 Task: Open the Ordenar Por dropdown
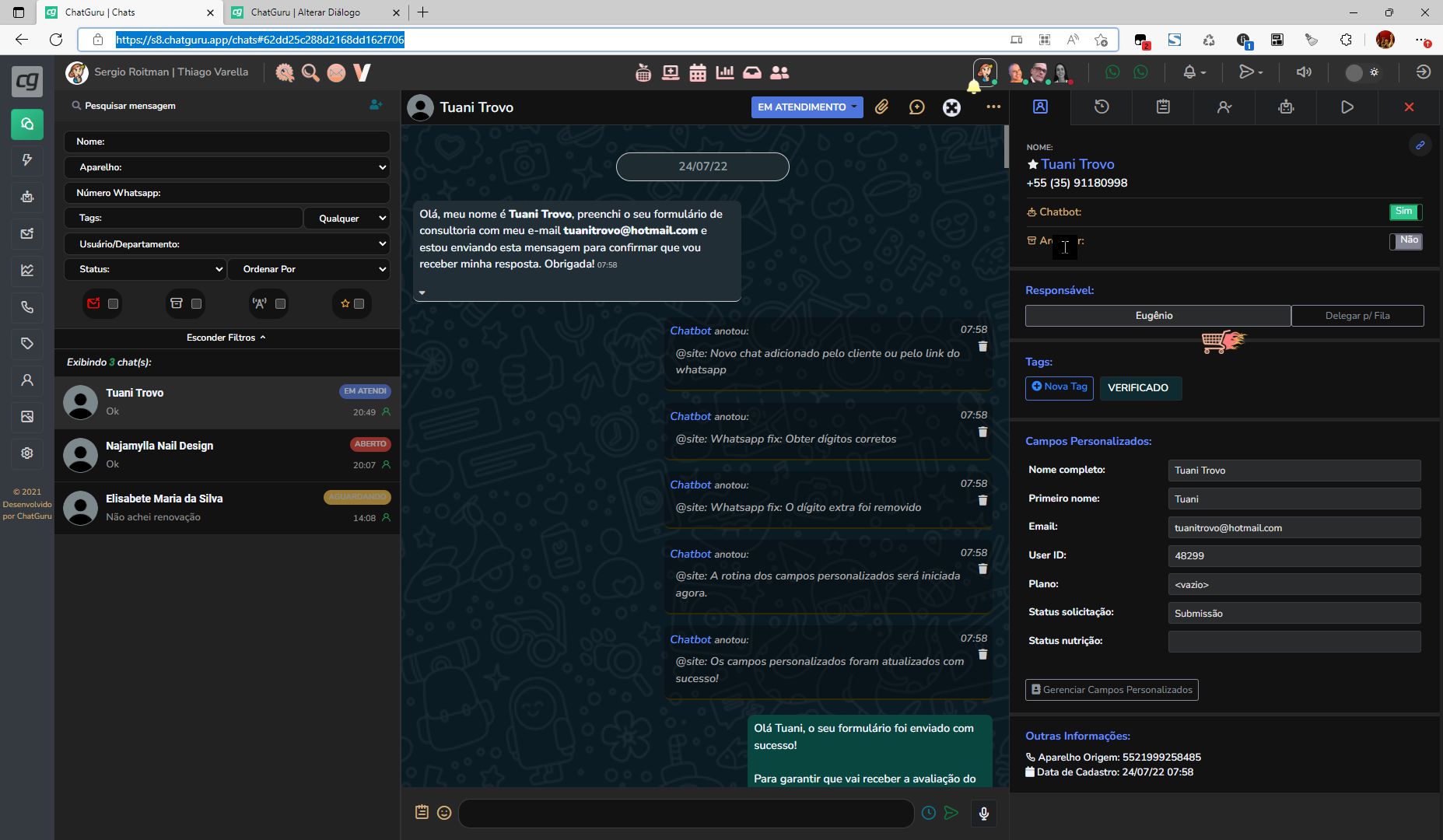click(309, 269)
